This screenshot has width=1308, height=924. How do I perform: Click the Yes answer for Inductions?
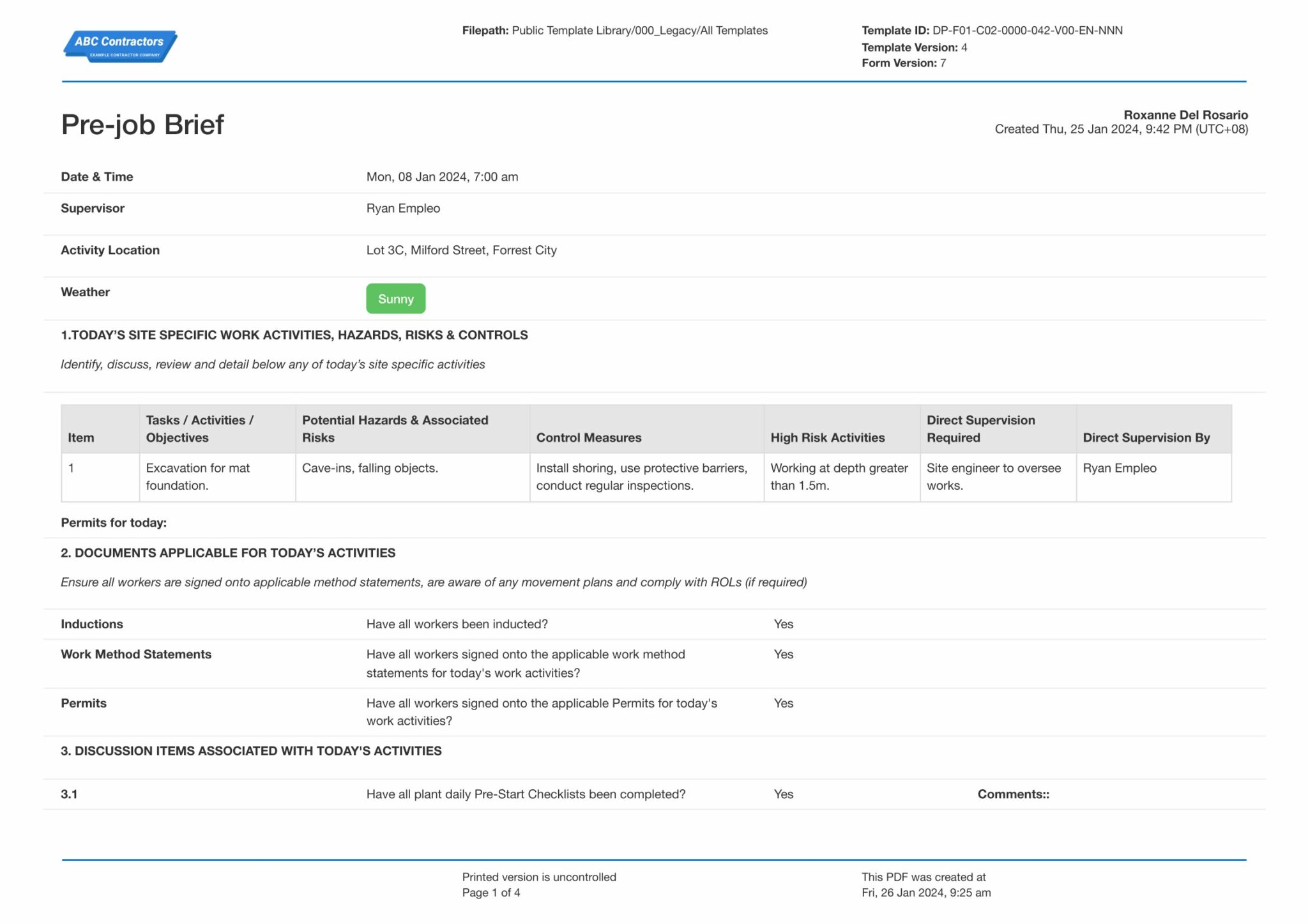click(x=783, y=624)
